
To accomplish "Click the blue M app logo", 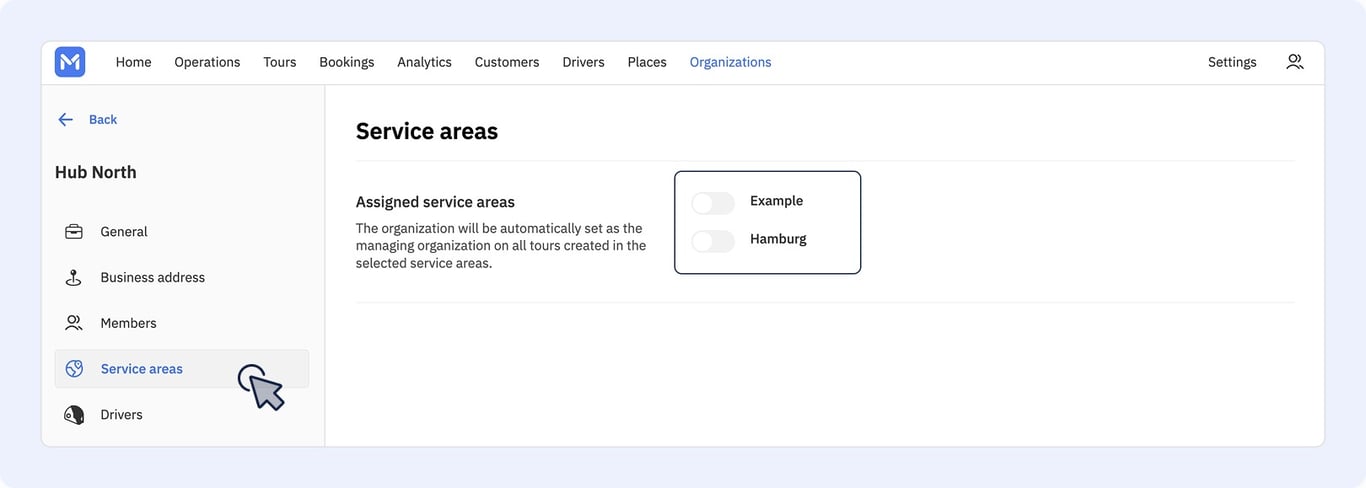I will tap(70, 62).
